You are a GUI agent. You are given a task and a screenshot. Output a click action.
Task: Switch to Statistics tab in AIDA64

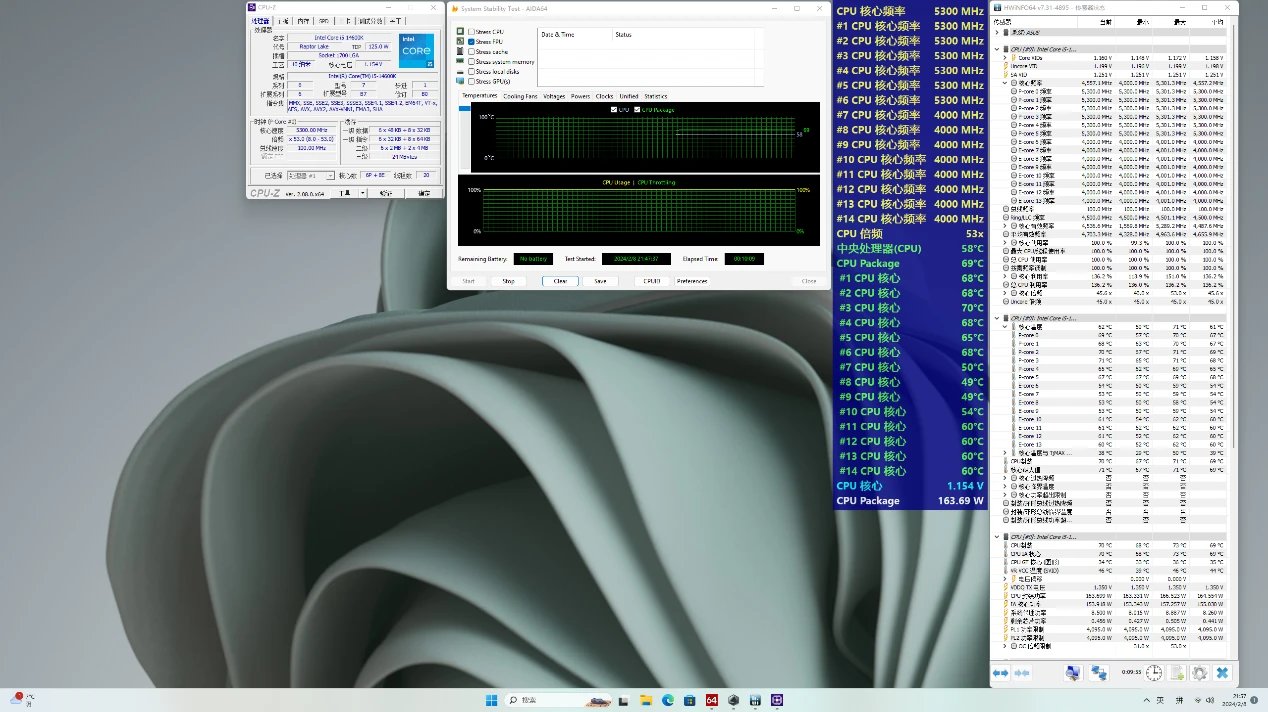coord(655,96)
